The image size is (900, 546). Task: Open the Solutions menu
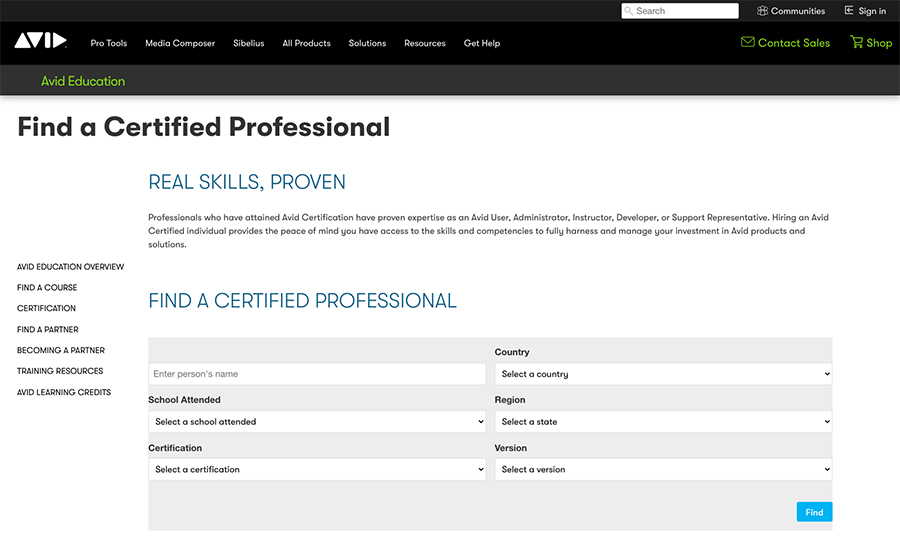(367, 43)
